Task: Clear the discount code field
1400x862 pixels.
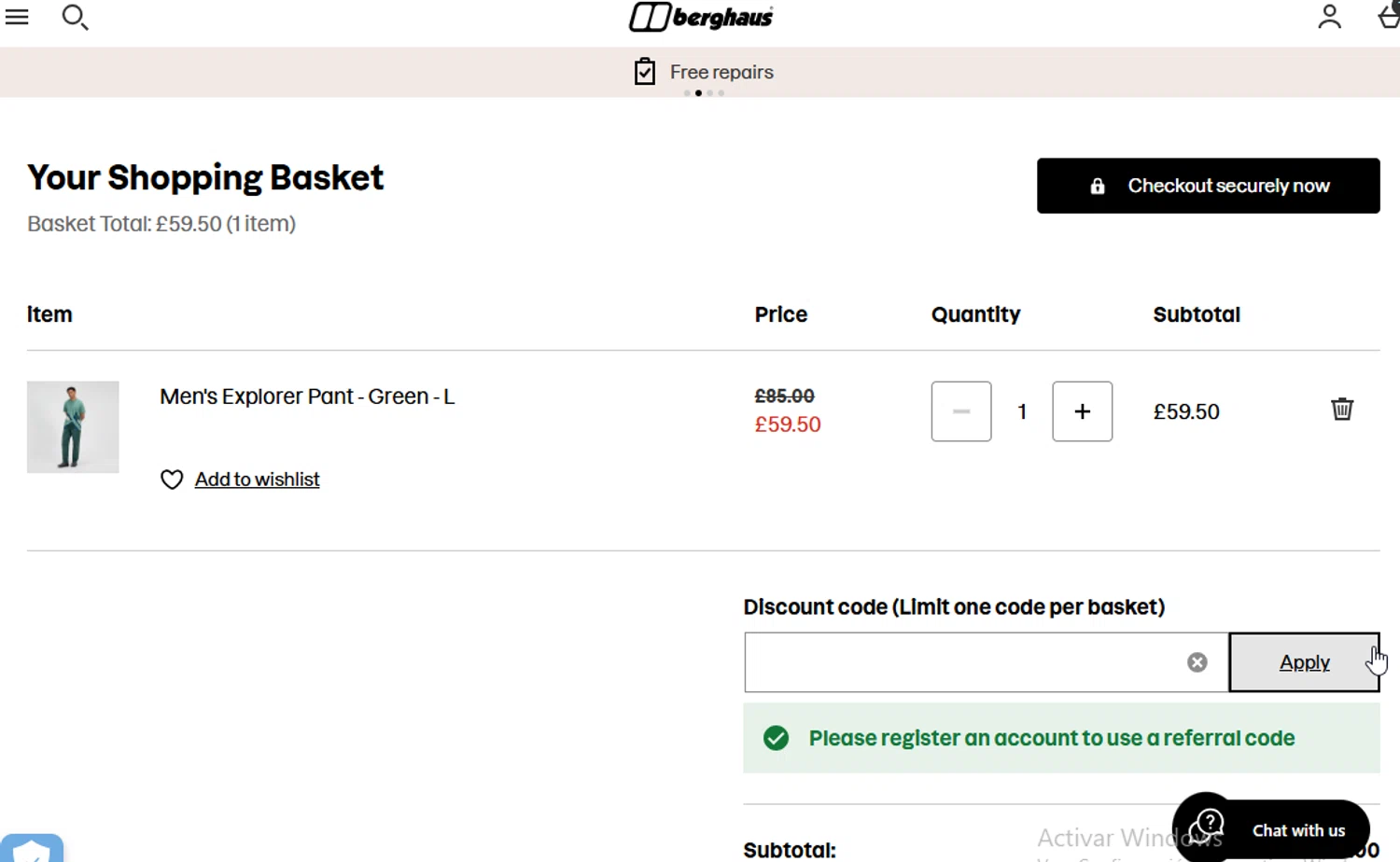Action: [x=1197, y=662]
